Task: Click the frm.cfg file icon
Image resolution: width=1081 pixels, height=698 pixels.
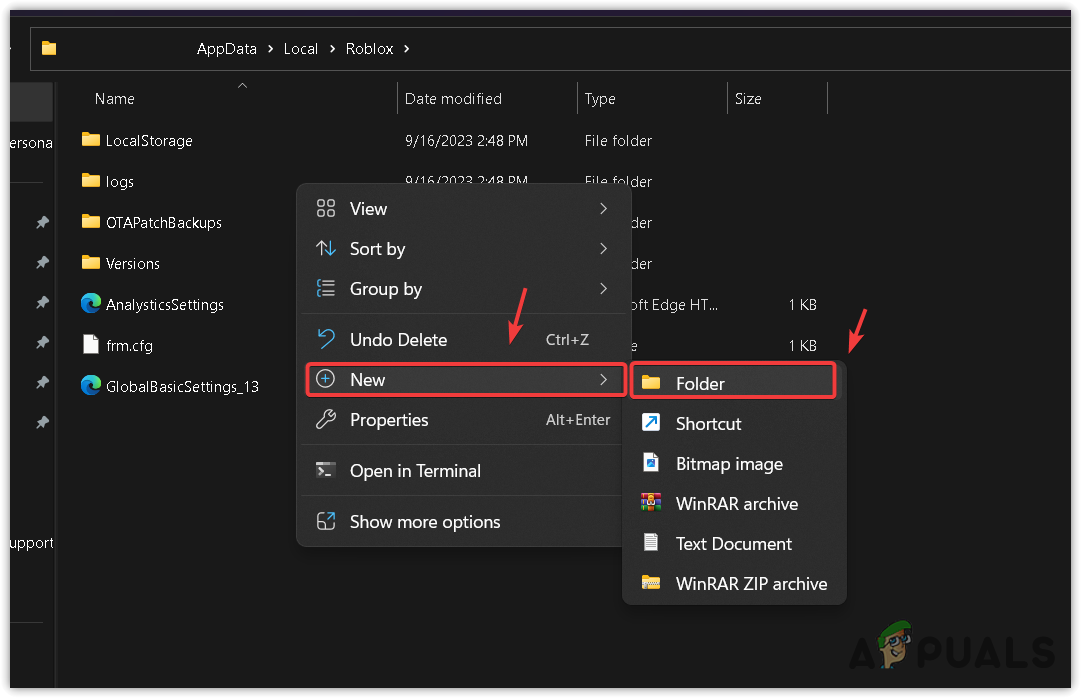Action: pos(91,344)
